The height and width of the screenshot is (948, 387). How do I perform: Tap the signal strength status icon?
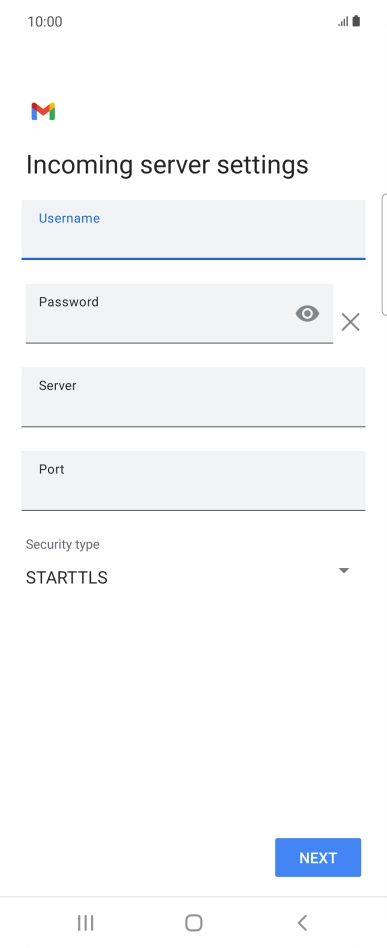(343, 22)
